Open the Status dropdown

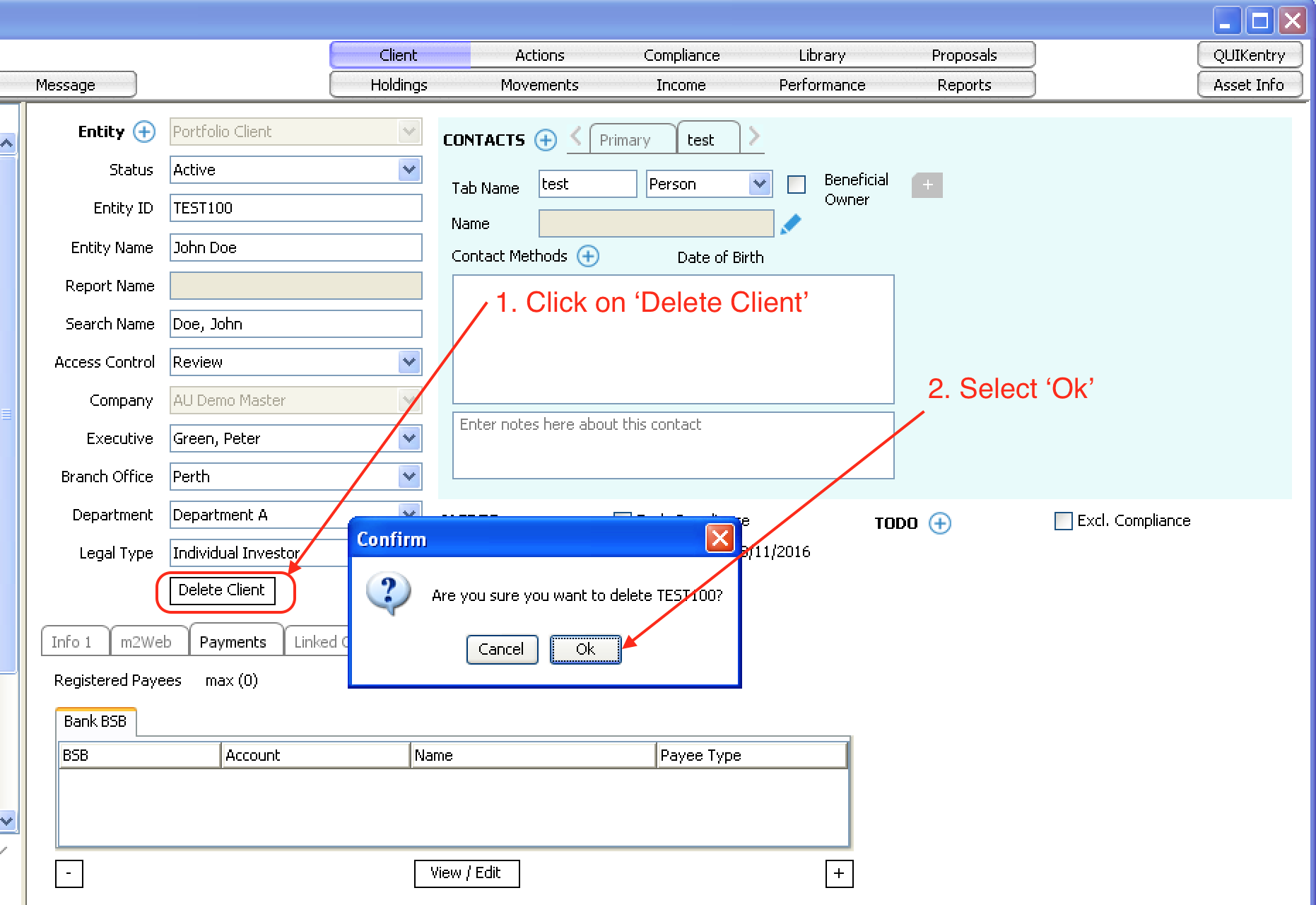coord(409,170)
